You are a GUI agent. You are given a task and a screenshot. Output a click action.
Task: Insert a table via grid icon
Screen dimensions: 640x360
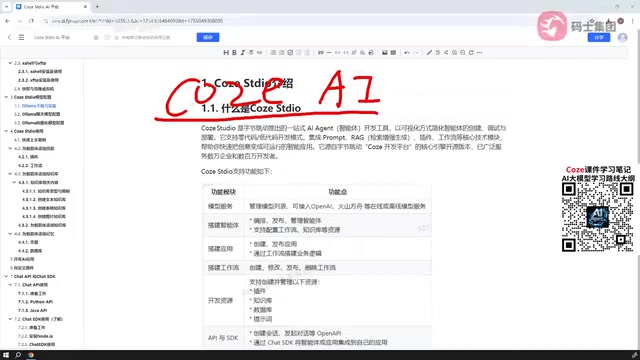click(x=393, y=53)
